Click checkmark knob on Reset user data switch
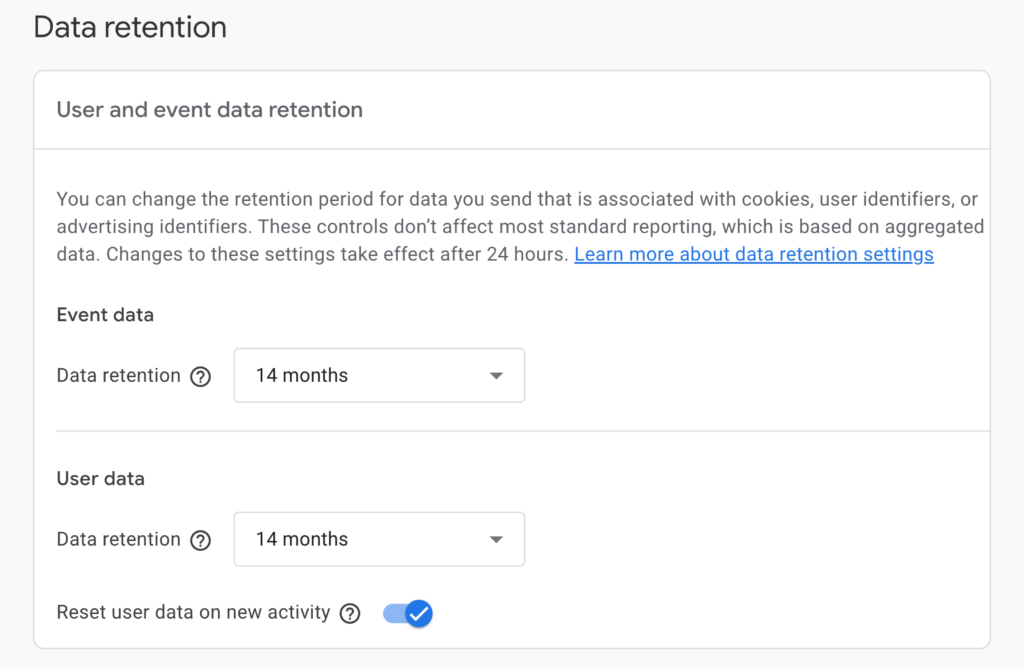 pos(418,613)
